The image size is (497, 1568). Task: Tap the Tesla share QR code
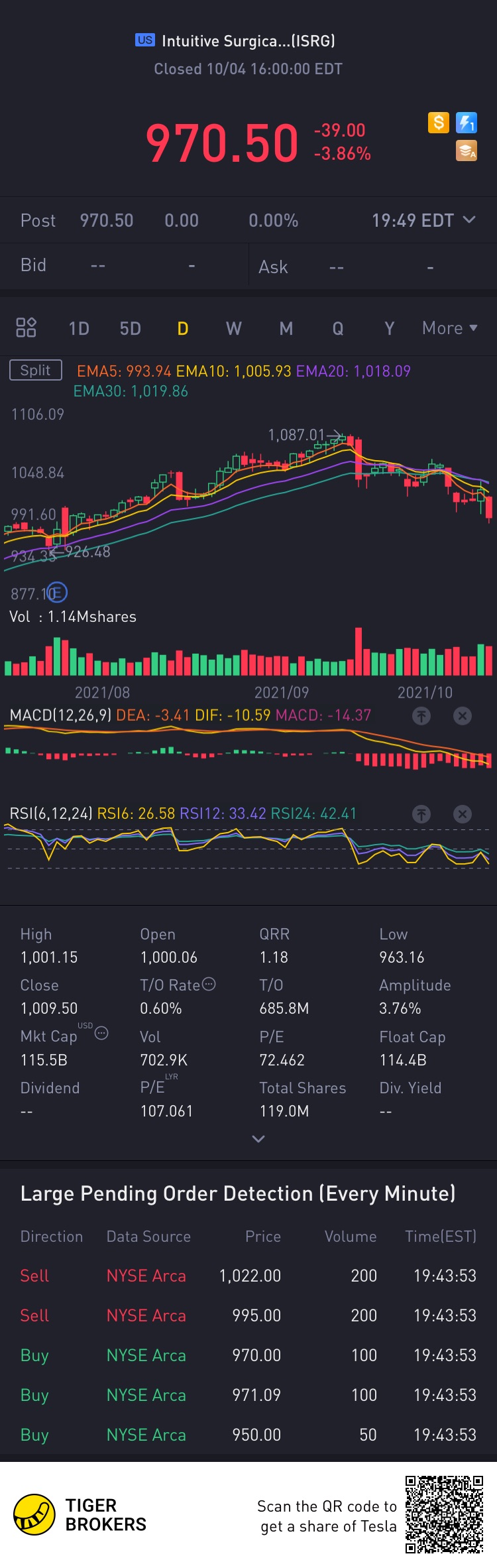click(445, 1514)
